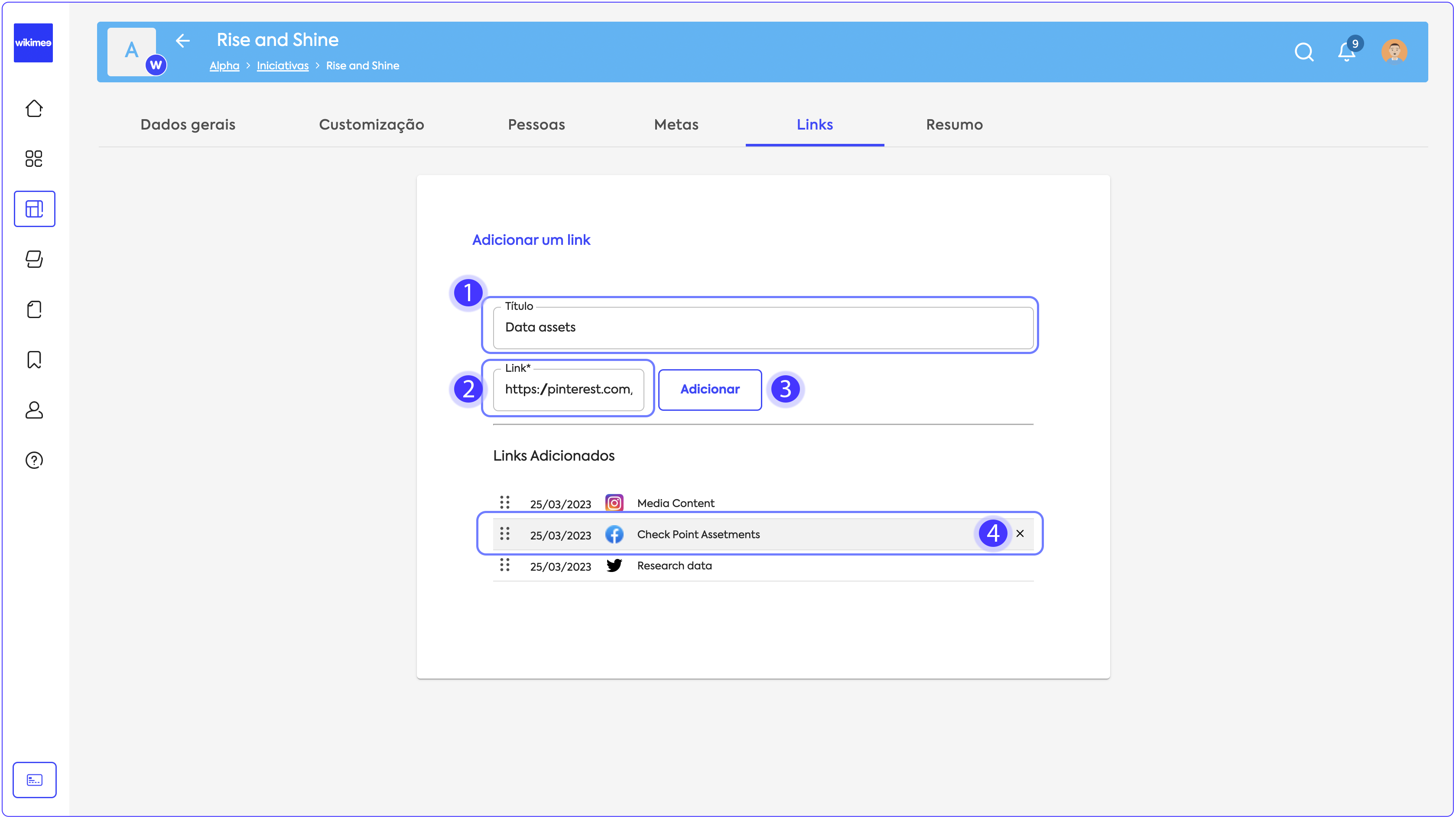This screenshot has height=819, width=1456.
Task: Click the search magnifier icon
Action: point(1304,52)
